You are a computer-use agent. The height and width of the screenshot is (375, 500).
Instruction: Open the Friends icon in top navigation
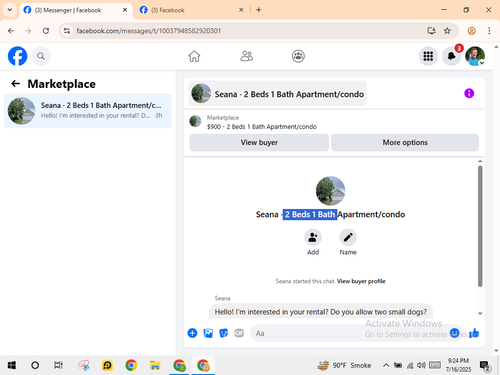pyautogui.click(x=247, y=56)
